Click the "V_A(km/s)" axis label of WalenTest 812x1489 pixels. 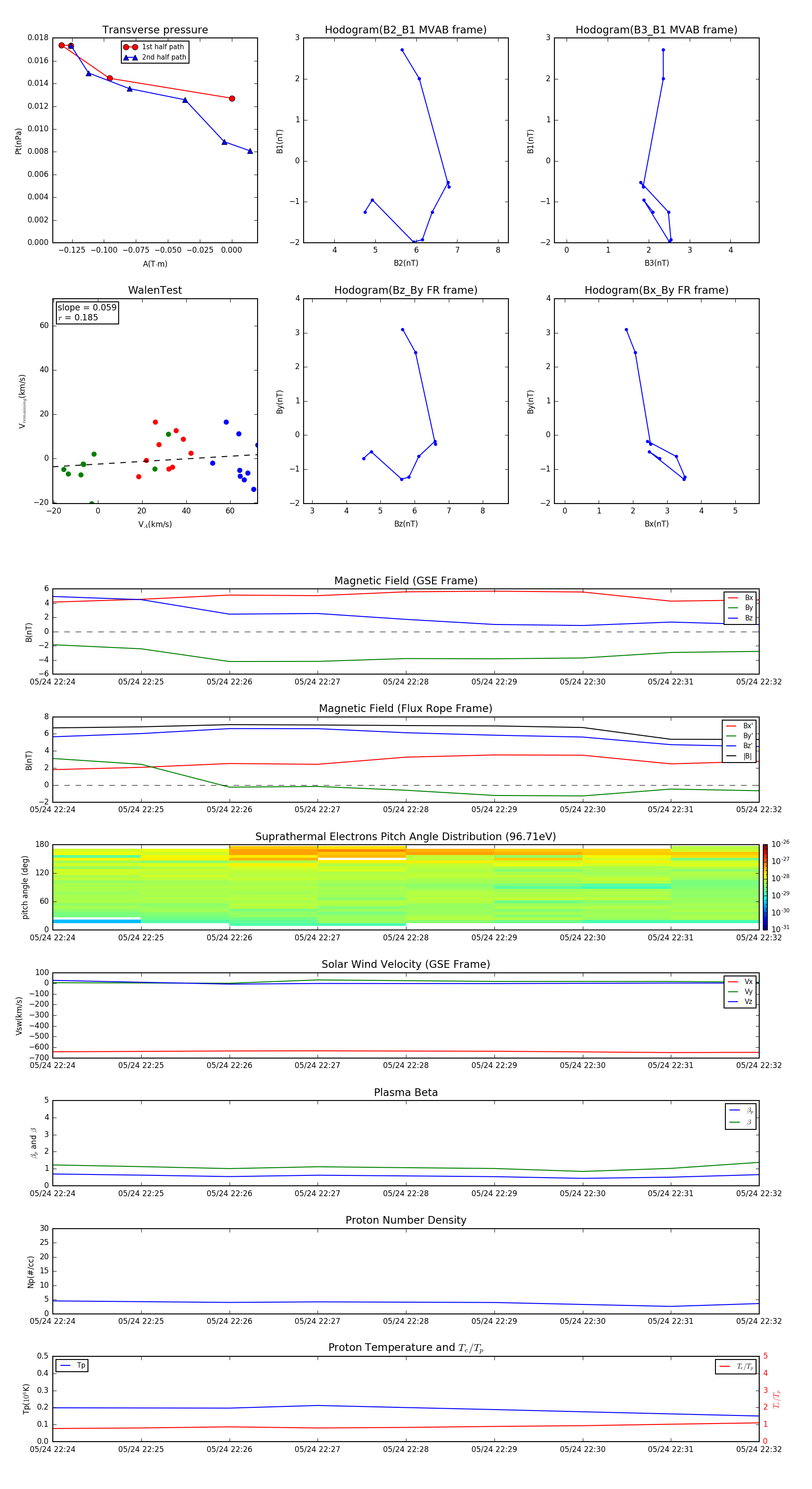(155, 524)
